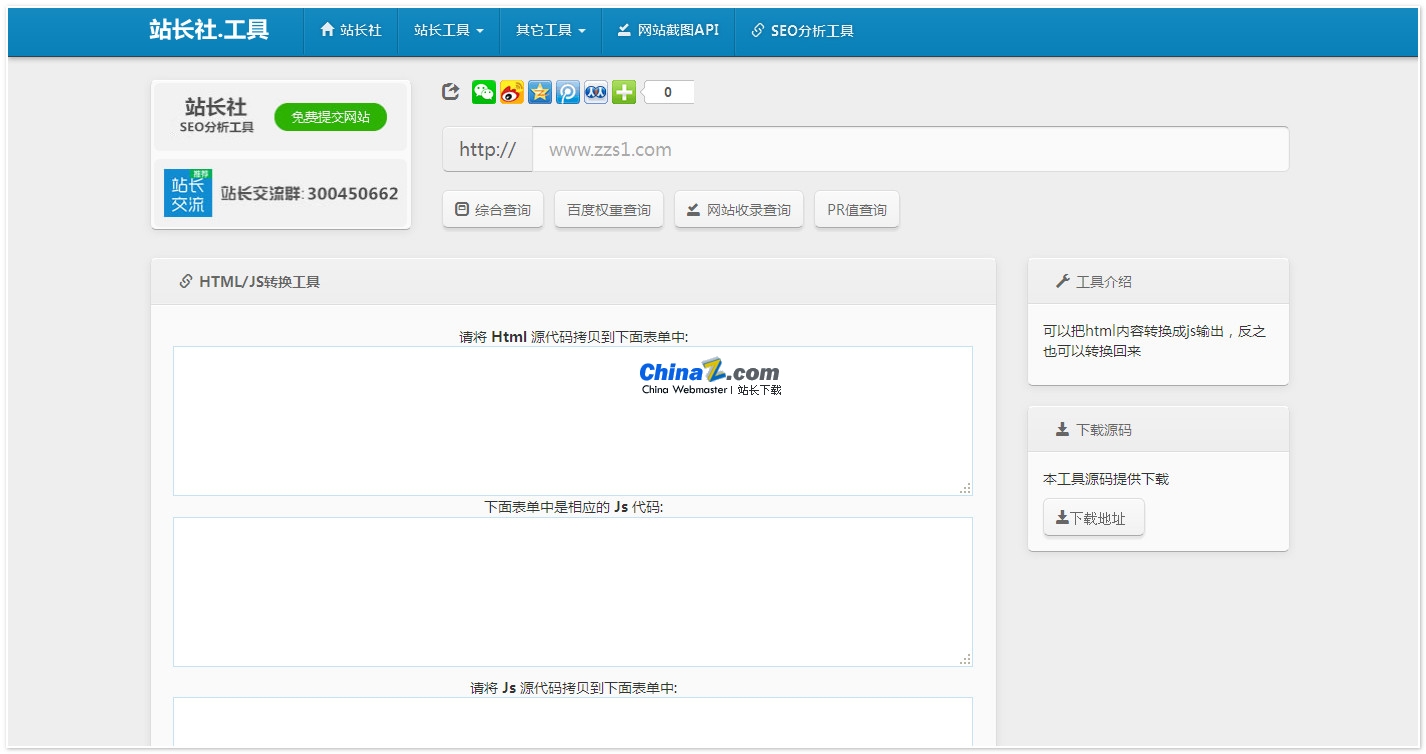Click the PR值查询 button
1426x754 pixels.
coord(857,209)
